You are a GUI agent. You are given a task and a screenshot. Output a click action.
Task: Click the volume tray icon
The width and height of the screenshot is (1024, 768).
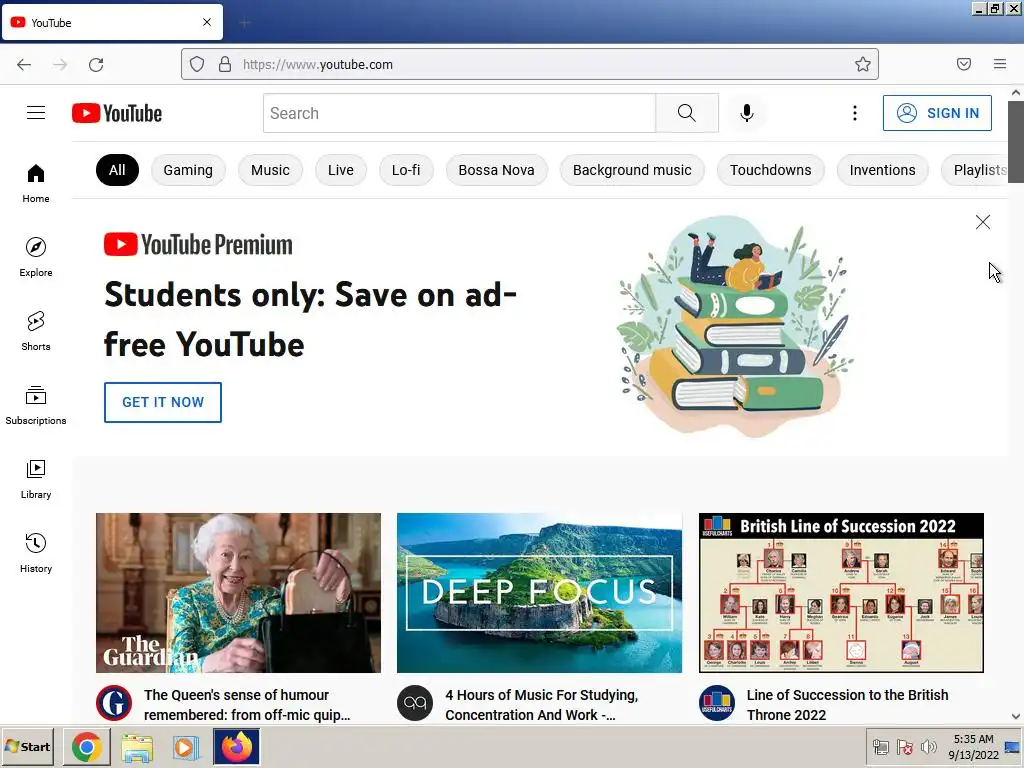[x=928, y=746]
